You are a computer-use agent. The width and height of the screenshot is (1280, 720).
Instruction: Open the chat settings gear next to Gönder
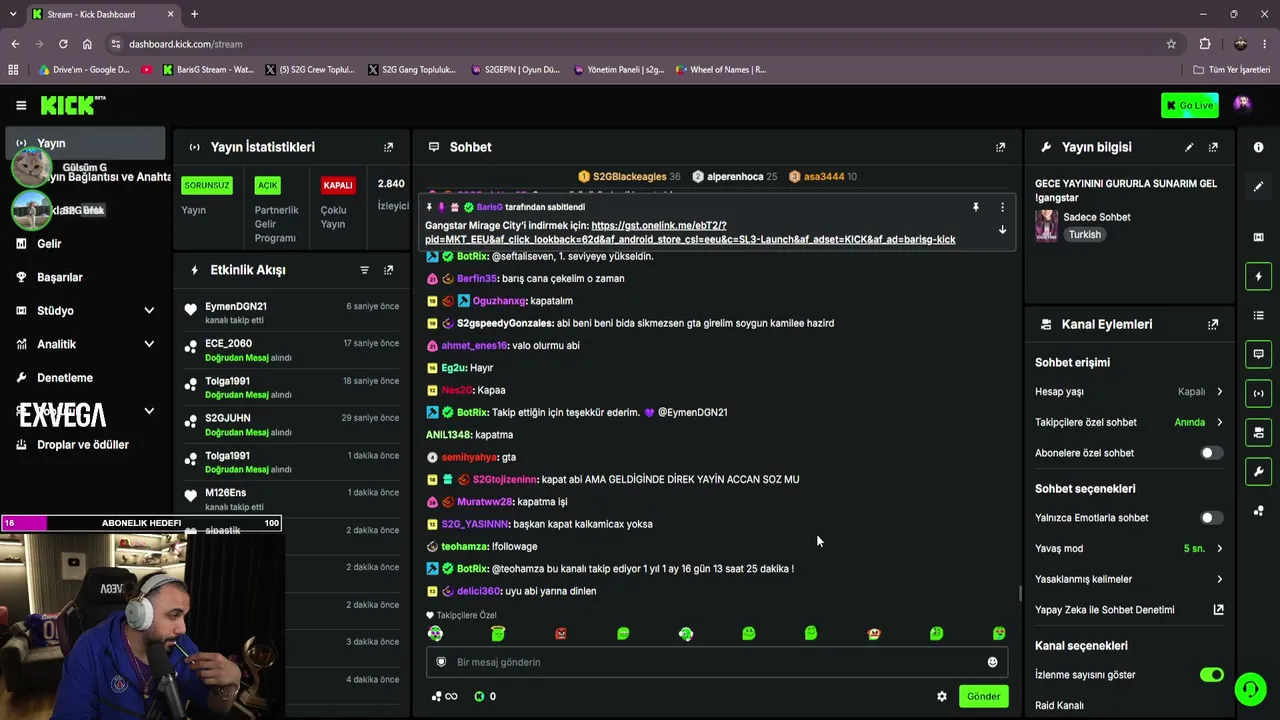941,696
